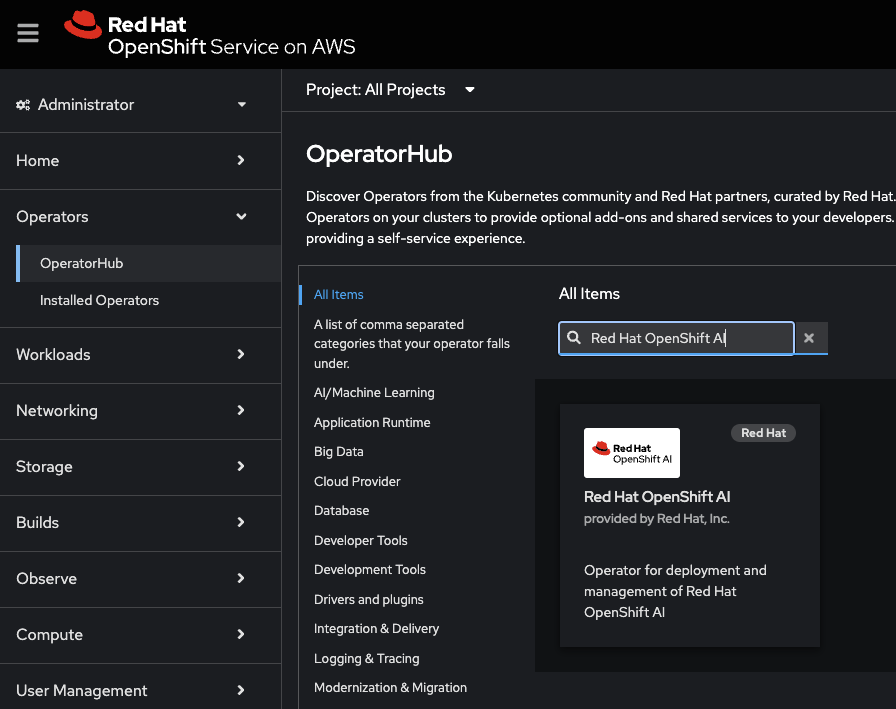The width and height of the screenshot is (896, 709).
Task: Select the All Items category
Action: coord(339,295)
